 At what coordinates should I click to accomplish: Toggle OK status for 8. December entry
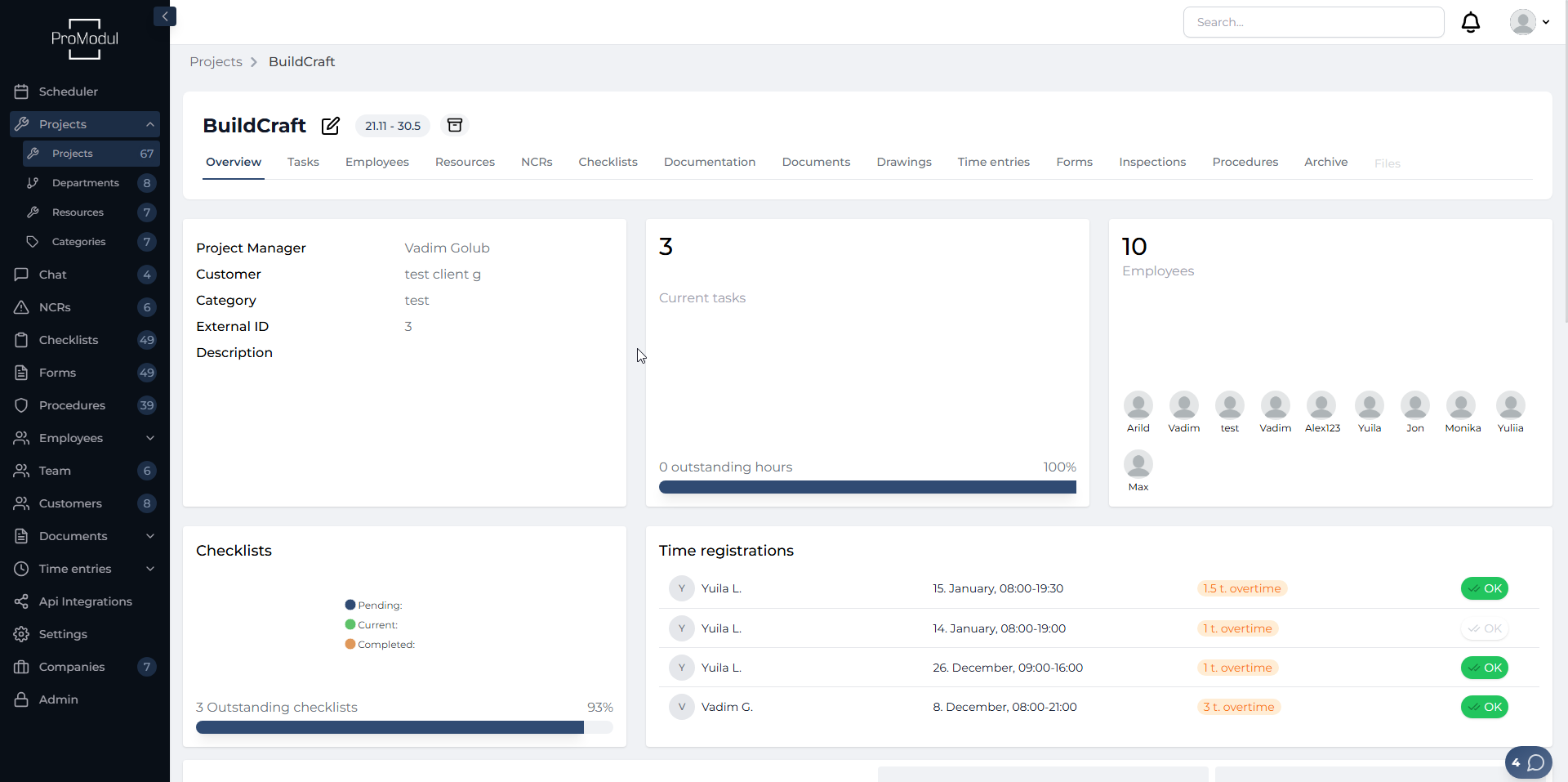pos(1484,707)
